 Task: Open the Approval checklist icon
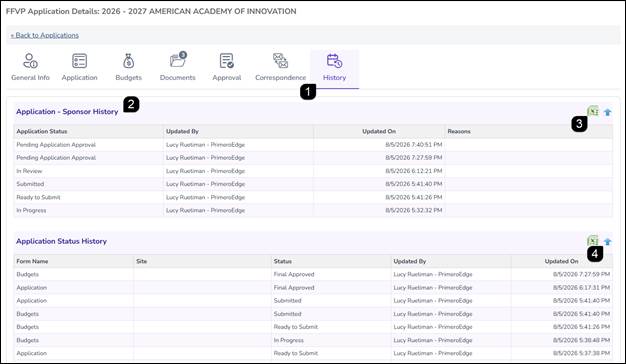tap(227, 61)
